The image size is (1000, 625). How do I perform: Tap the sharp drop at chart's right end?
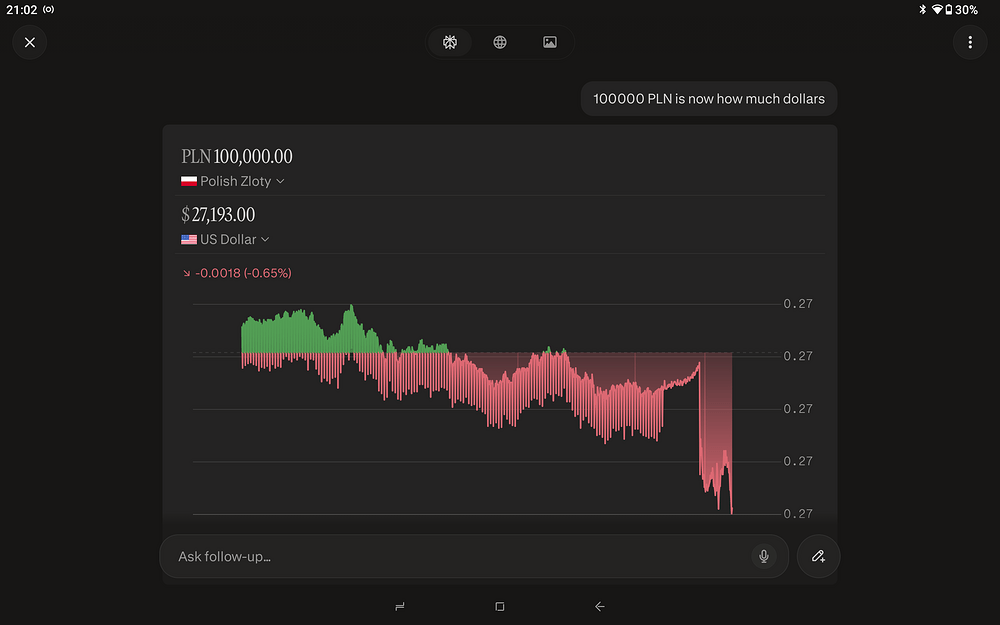(x=716, y=440)
